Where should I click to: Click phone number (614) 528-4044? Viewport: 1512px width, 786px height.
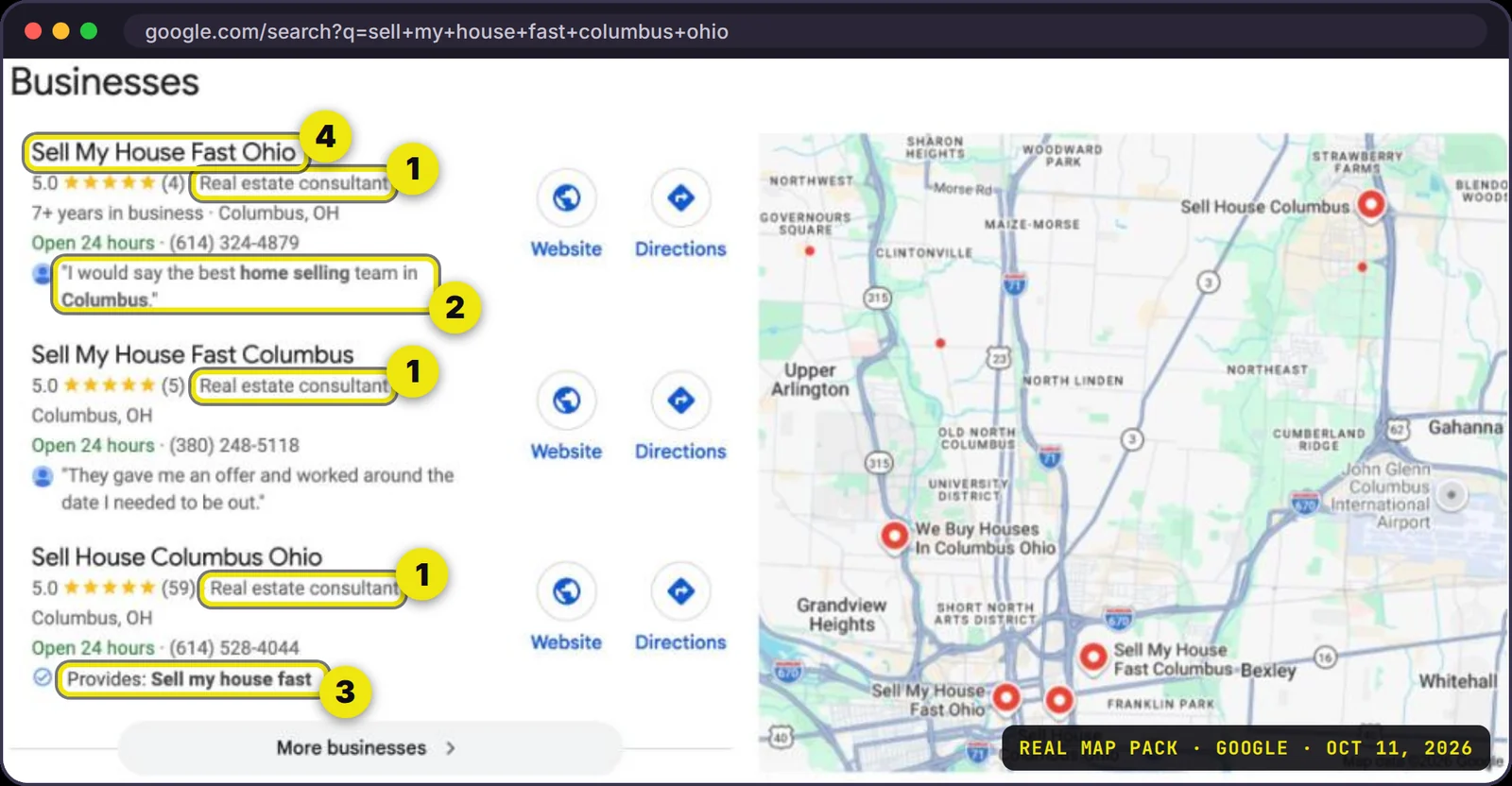click(x=234, y=648)
